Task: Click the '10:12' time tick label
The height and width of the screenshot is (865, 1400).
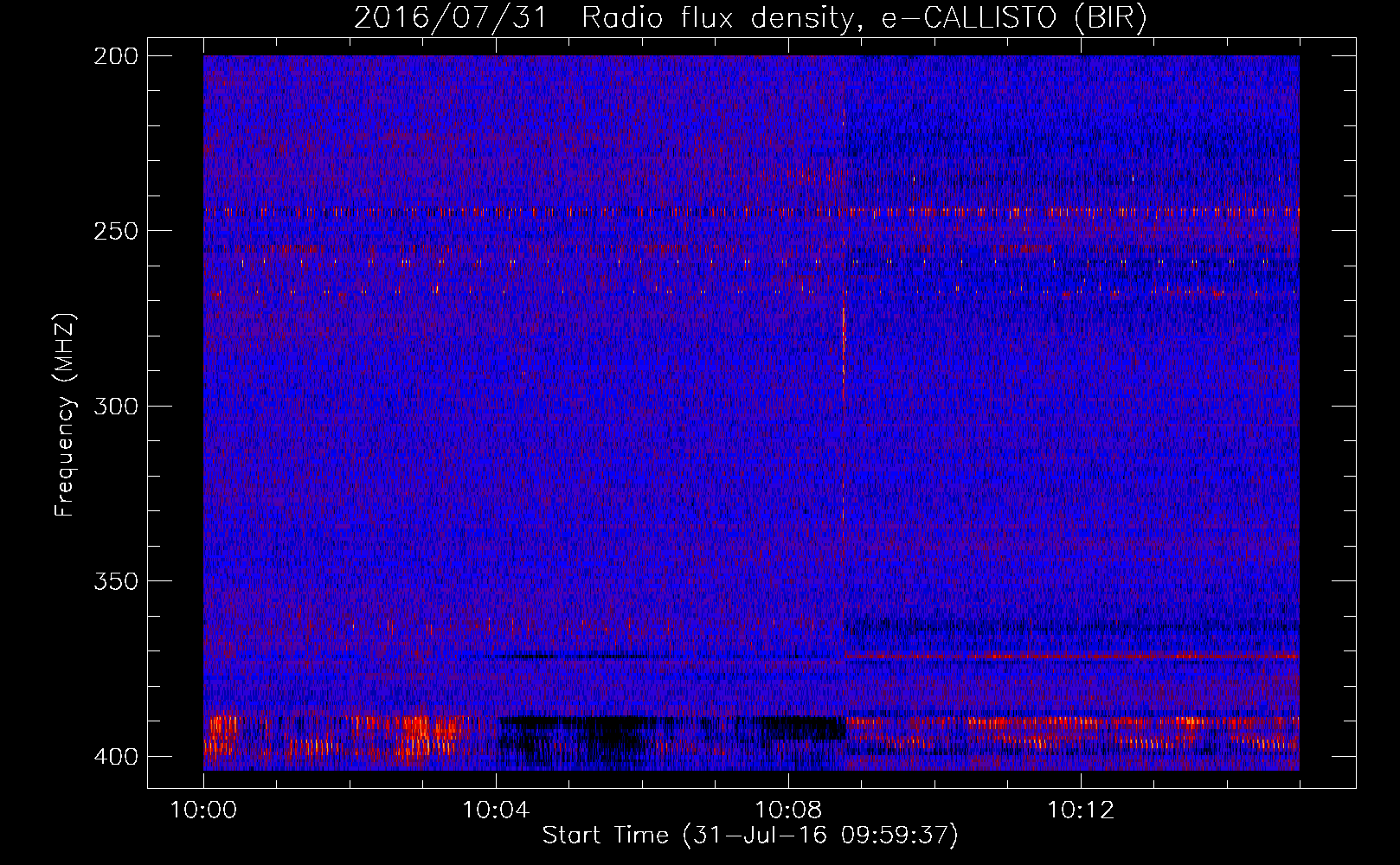Action: [x=1081, y=811]
